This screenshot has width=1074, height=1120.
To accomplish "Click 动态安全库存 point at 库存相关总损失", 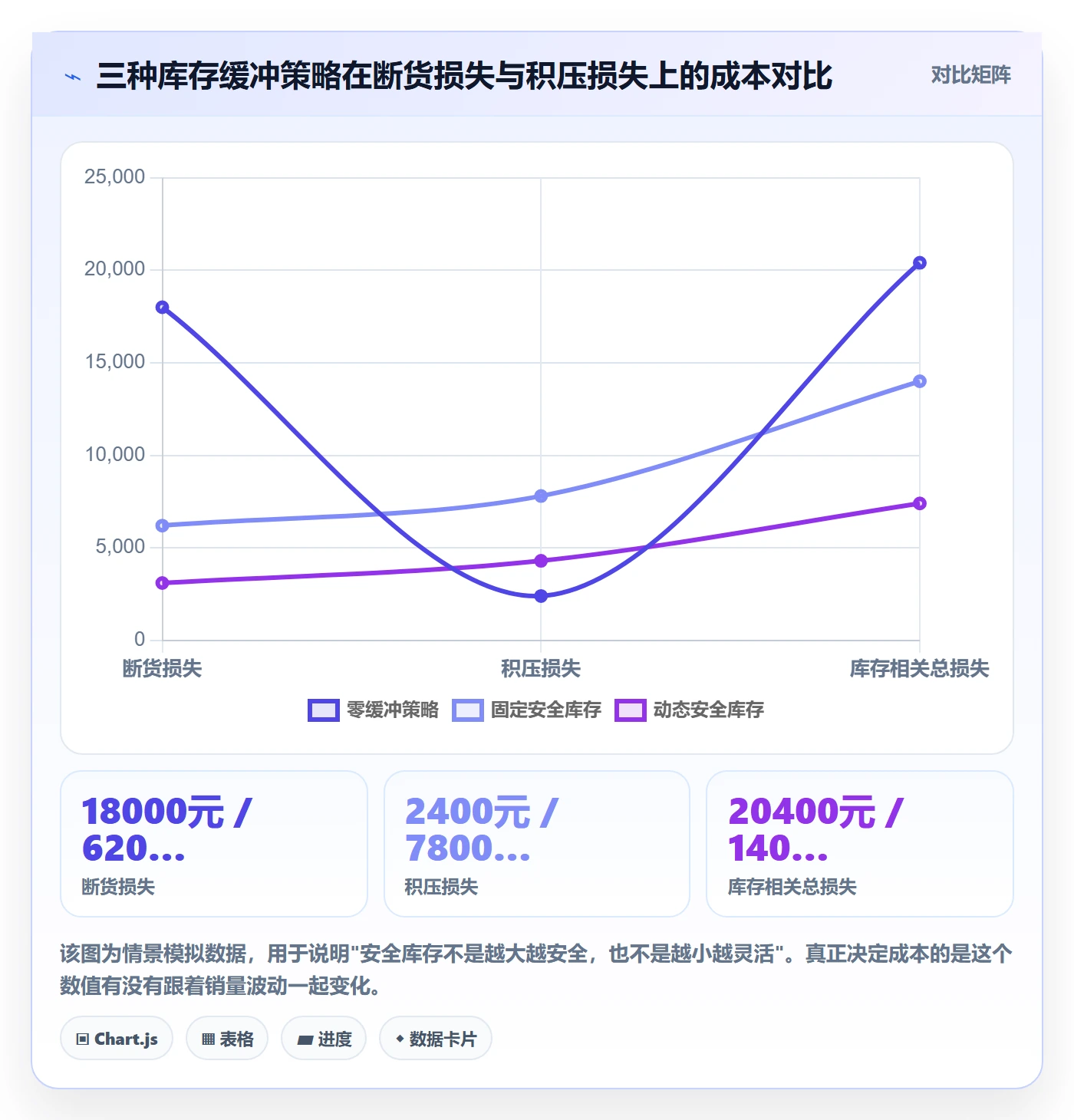I will coord(920,503).
